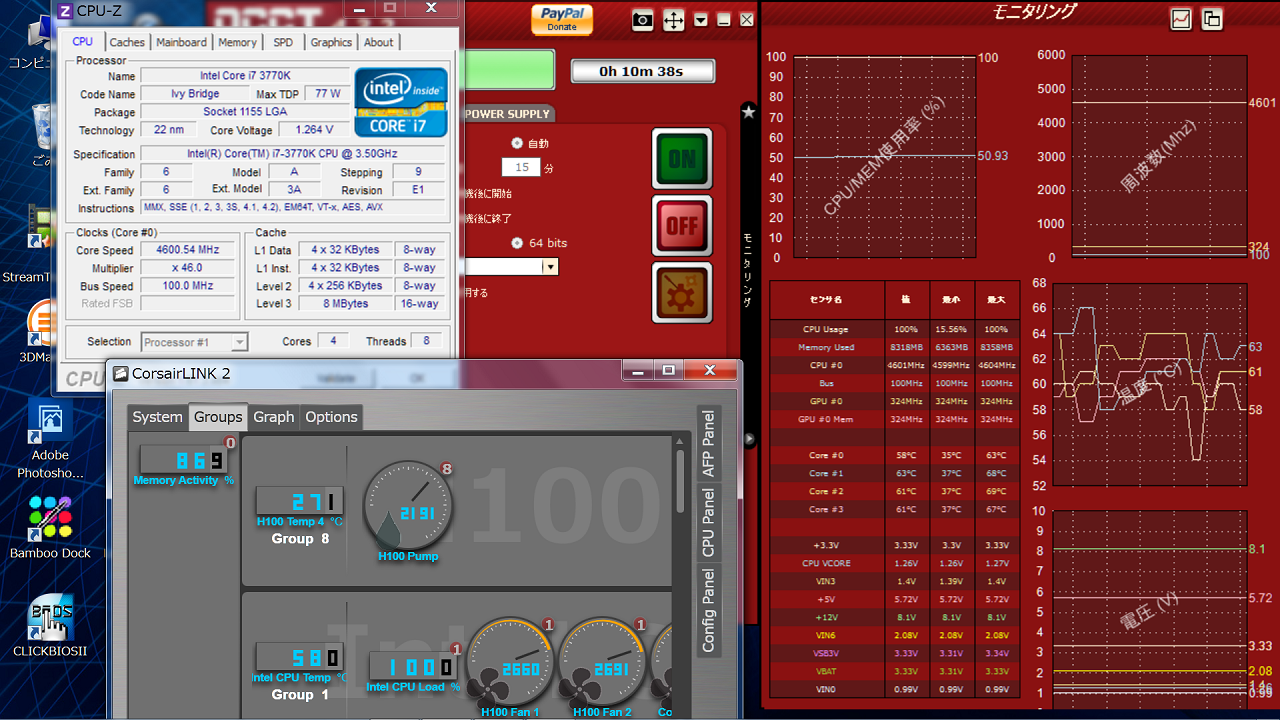Open the vertical CPU Panel button

pyautogui.click(x=708, y=522)
